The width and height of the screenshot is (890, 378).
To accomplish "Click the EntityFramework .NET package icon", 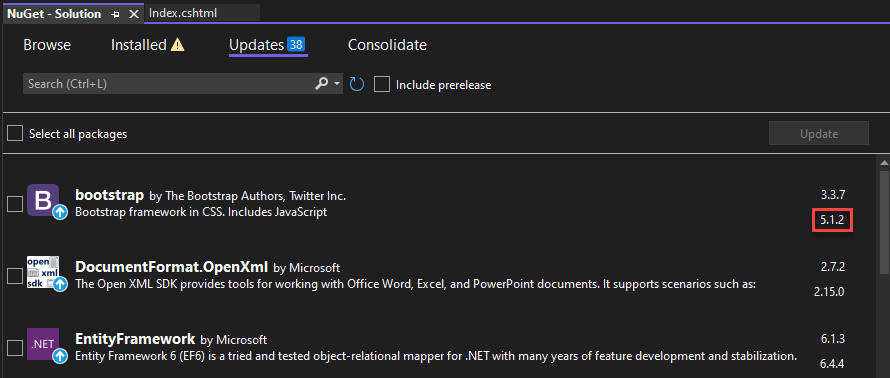I will point(43,344).
